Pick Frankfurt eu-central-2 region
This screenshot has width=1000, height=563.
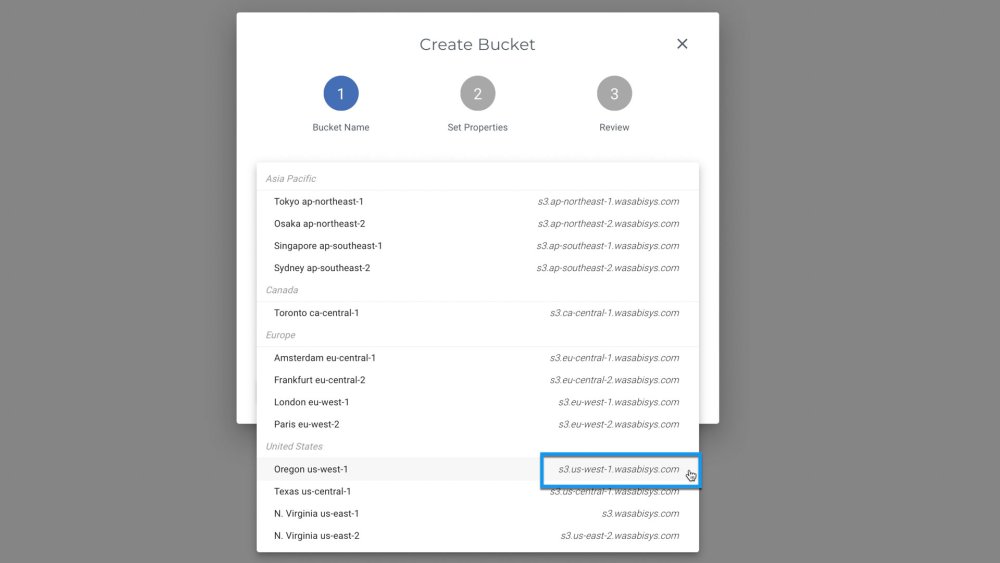pos(320,380)
